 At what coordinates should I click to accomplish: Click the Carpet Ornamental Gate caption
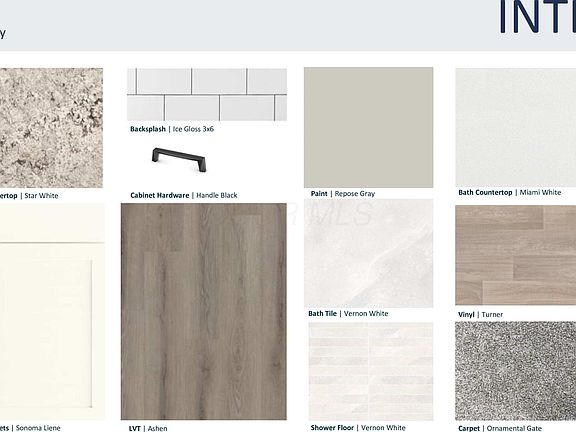(x=500, y=428)
